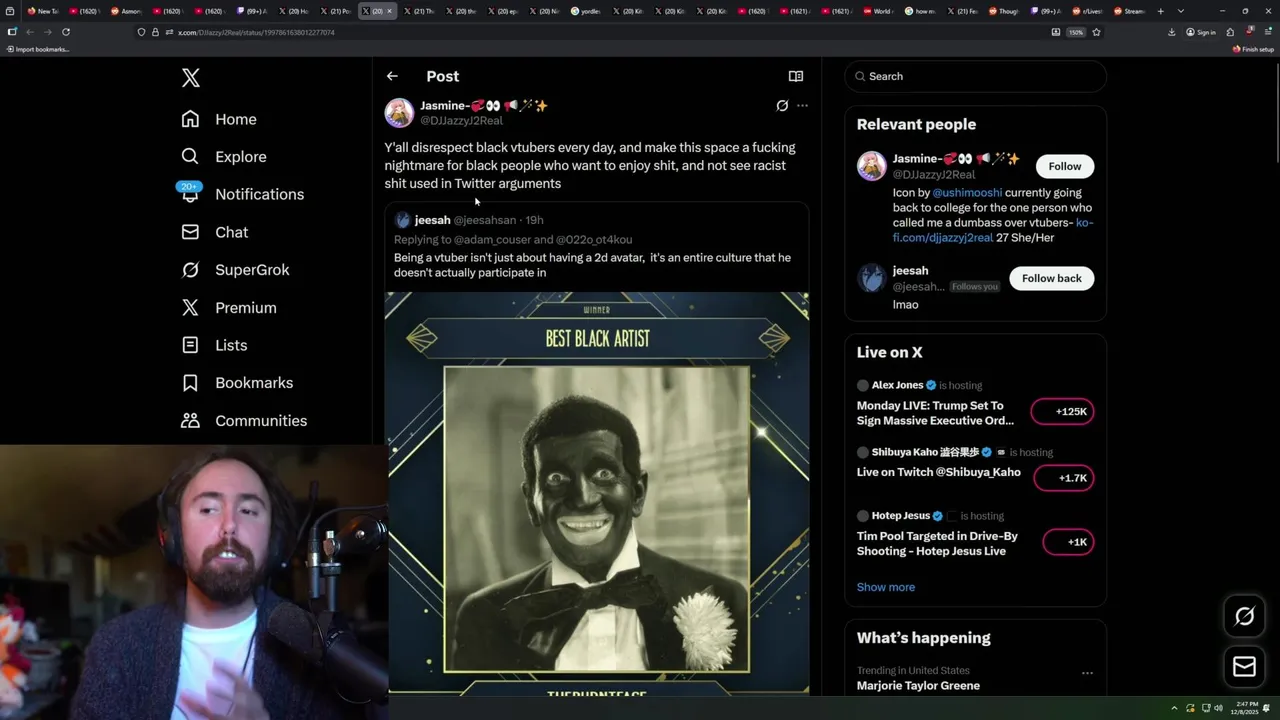Click Show more under Live on X
This screenshot has width=1280, height=720.
pyautogui.click(x=886, y=587)
